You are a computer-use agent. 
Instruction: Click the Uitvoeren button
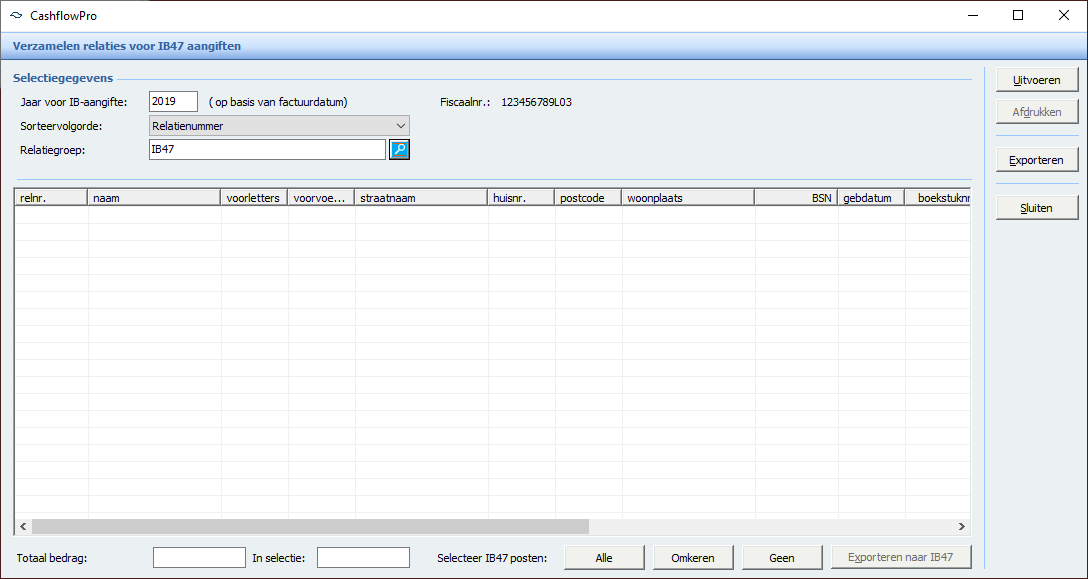click(x=1037, y=80)
